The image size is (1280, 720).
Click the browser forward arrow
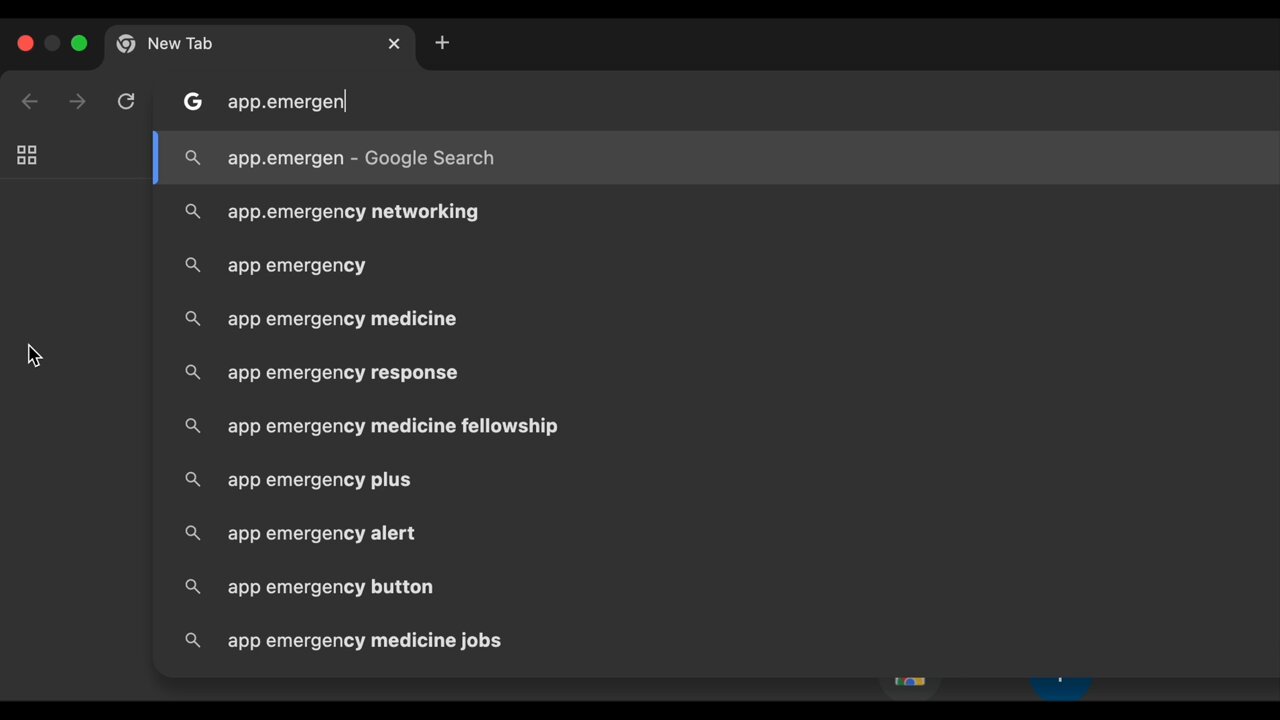point(77,102)
